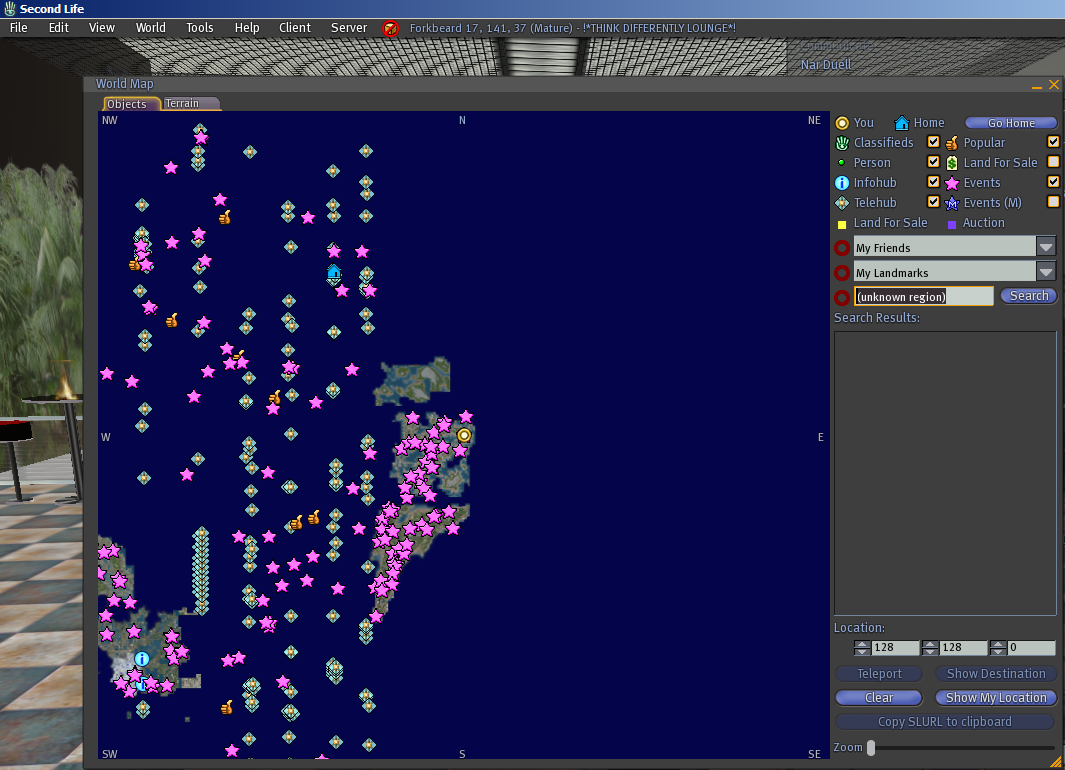Select the Objects tab
Viewport: 1065px width, 770px height.
[131, 103]
